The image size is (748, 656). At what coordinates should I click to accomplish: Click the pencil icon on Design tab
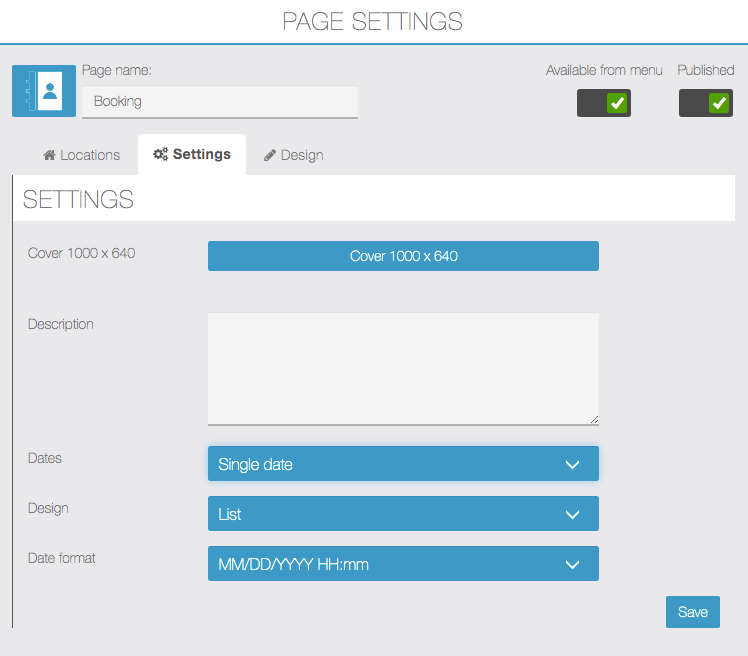click(270, 155)
